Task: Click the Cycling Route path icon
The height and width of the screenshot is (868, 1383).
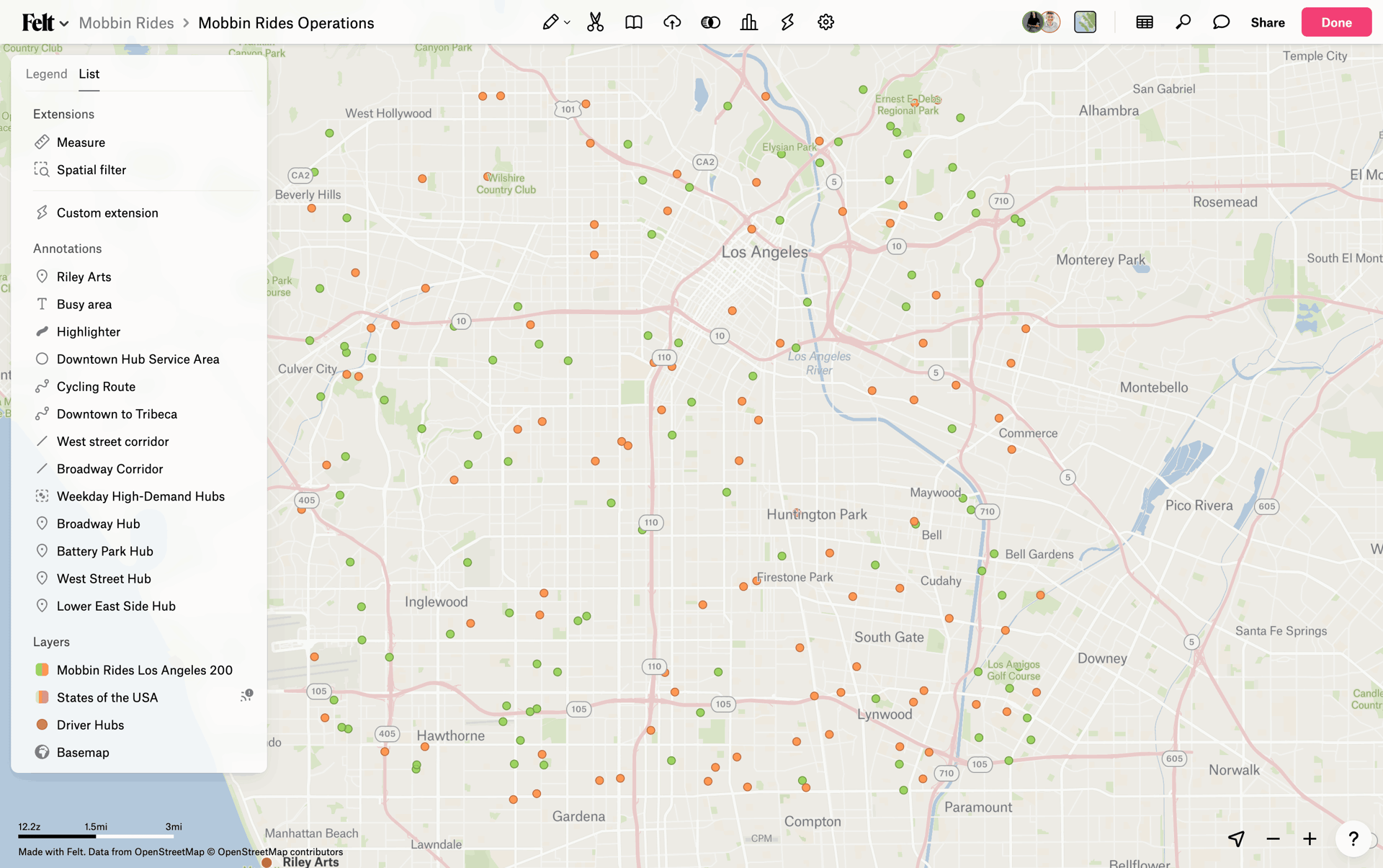Action: click(x=42, y=386)
